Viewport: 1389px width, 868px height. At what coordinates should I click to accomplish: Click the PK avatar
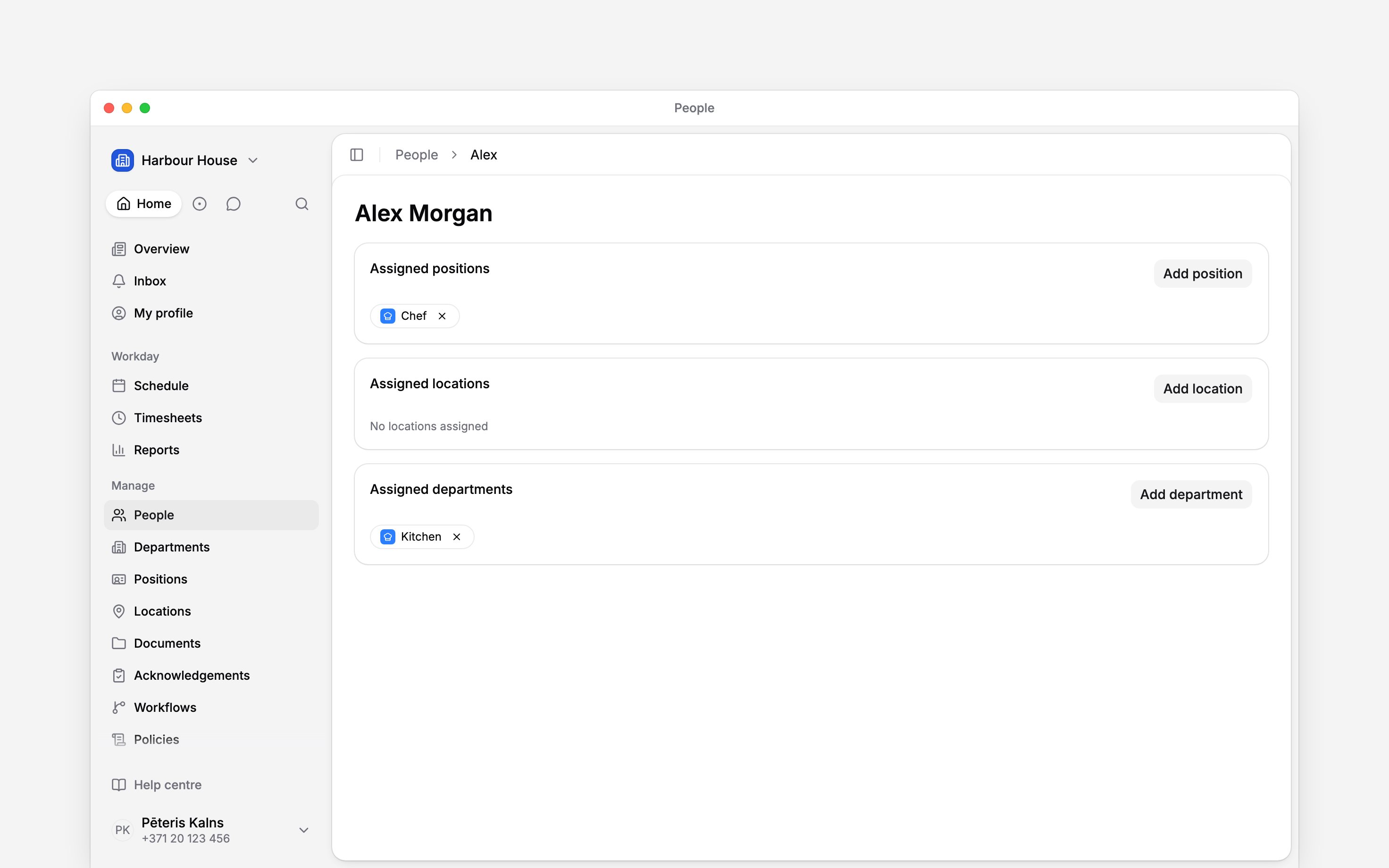pos(122,830)
